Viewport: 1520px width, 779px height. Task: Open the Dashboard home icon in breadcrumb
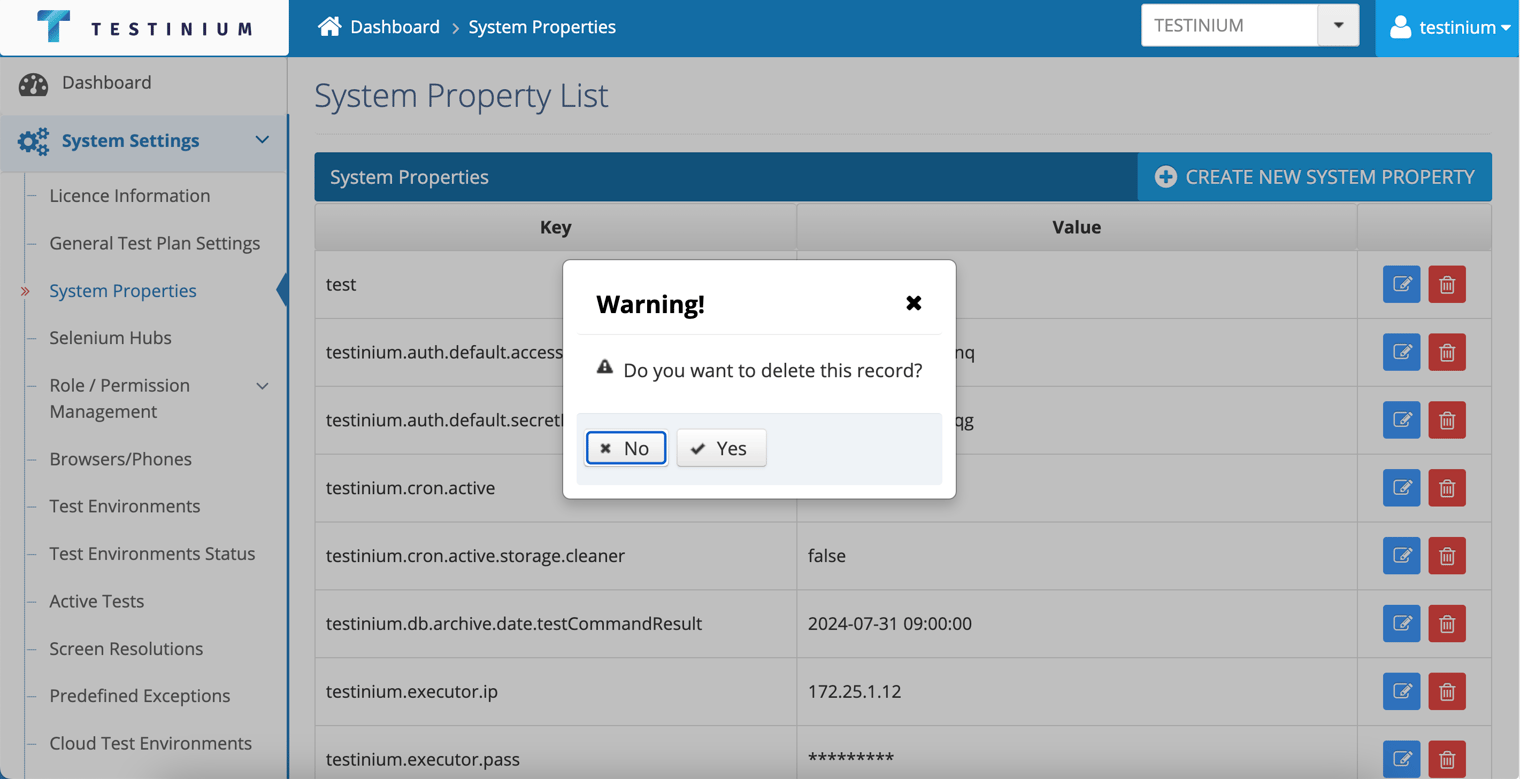(329, 26)
